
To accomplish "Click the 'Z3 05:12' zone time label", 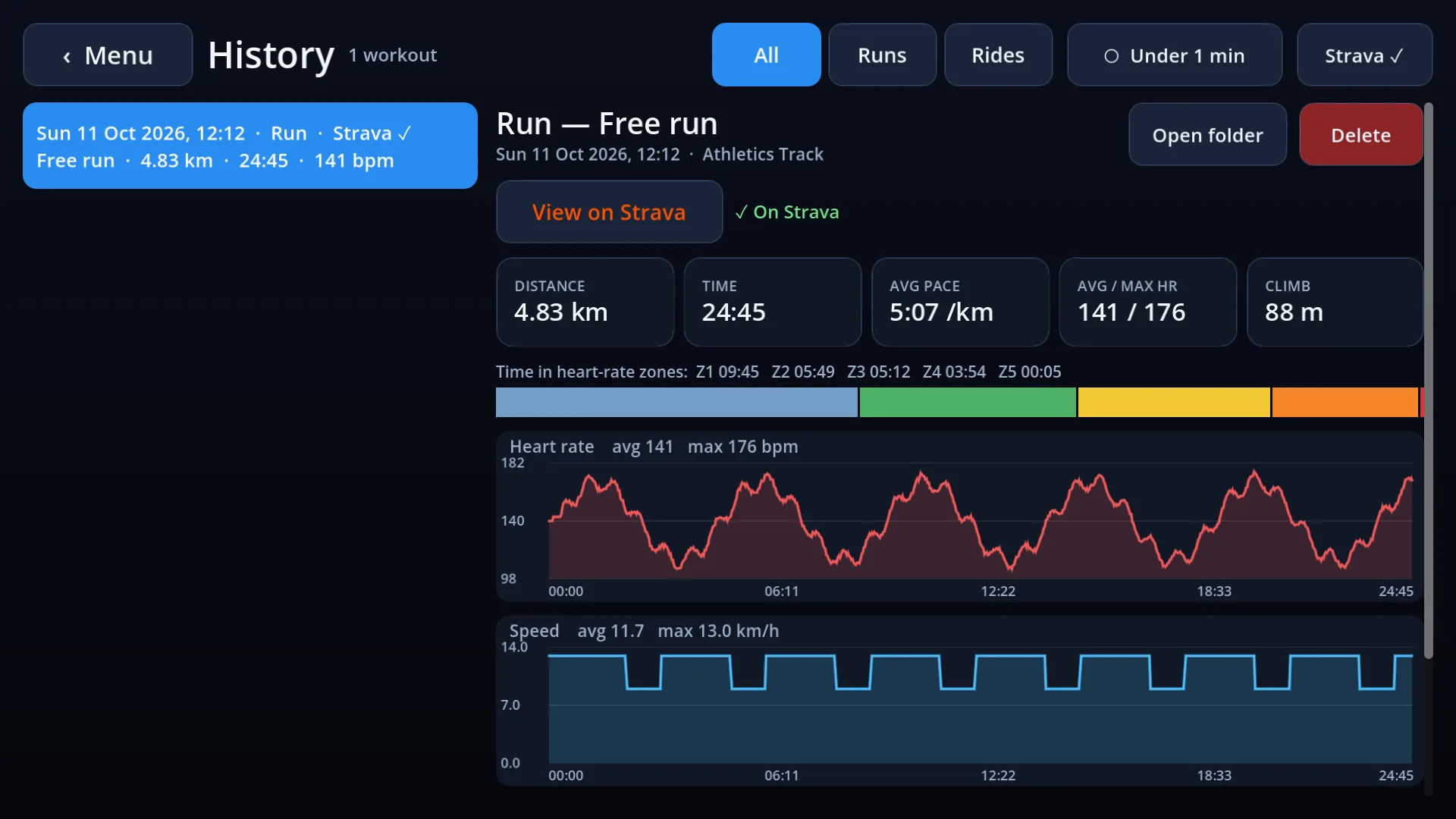I will [x=879, y=372].
